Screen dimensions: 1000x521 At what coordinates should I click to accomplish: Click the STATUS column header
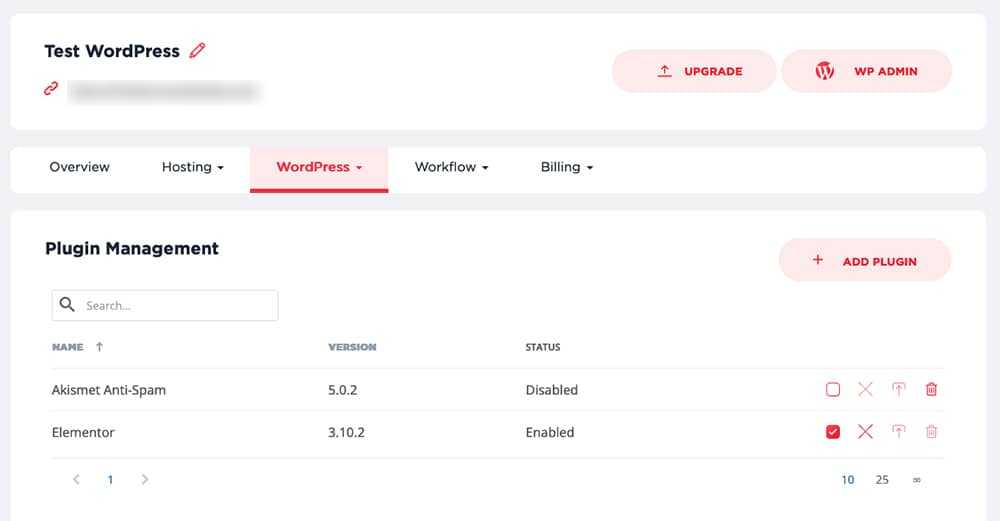[543, 347]
